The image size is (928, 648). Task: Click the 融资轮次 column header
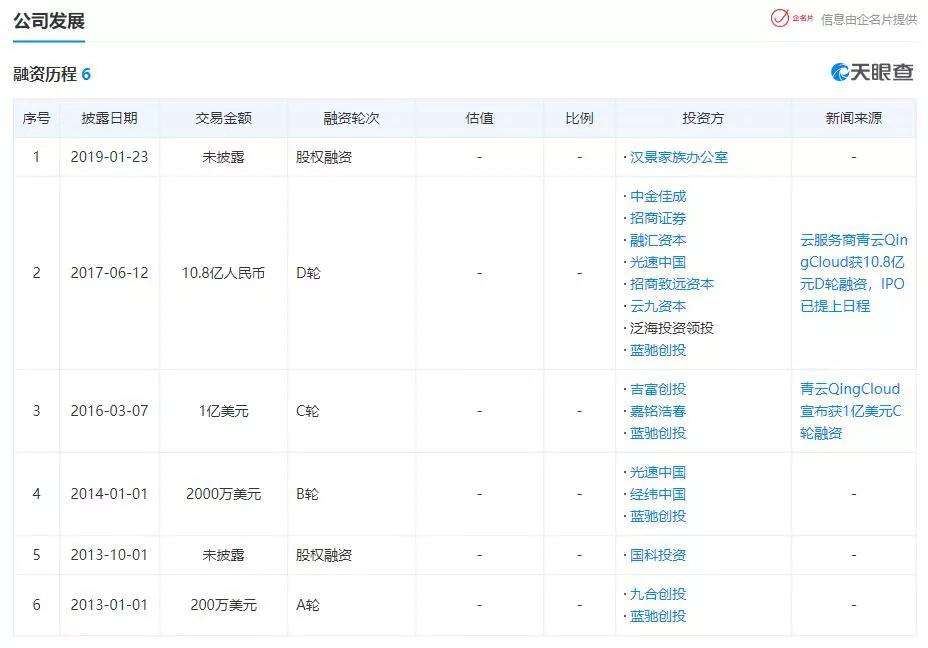point(352,118)
